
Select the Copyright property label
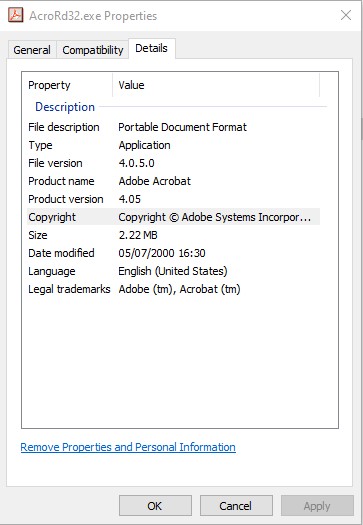52,217
